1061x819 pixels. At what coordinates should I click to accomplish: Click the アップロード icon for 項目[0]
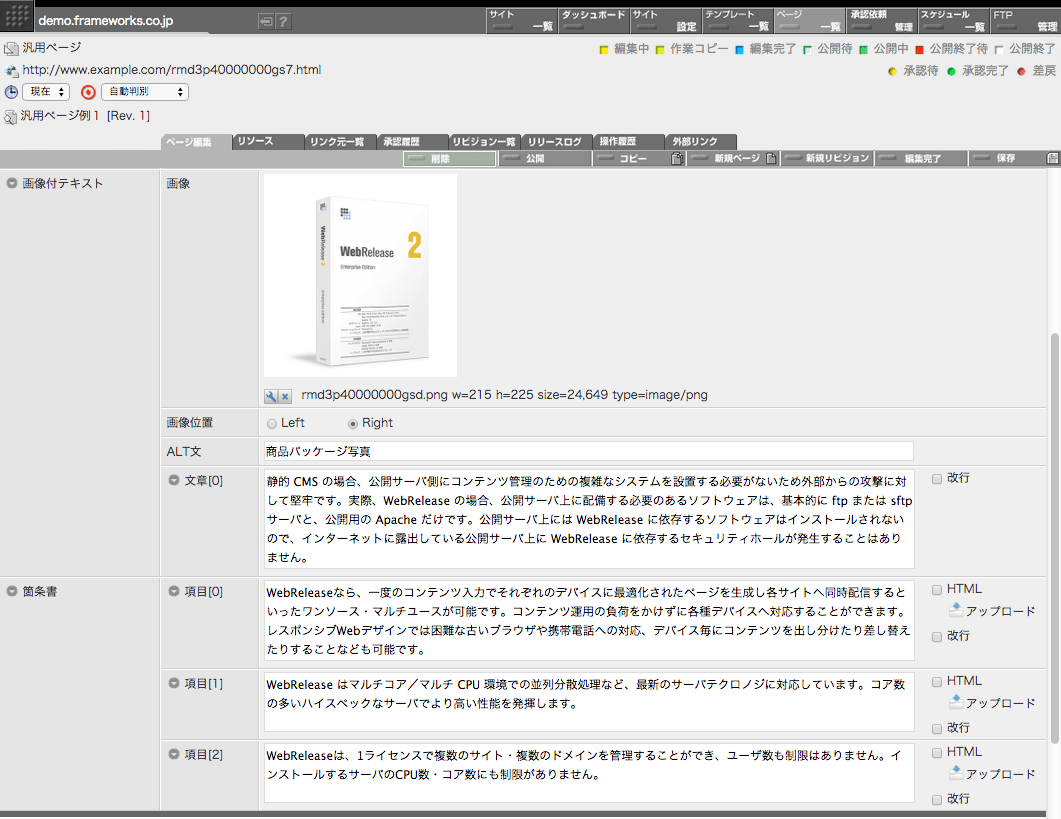pos(955,610)
